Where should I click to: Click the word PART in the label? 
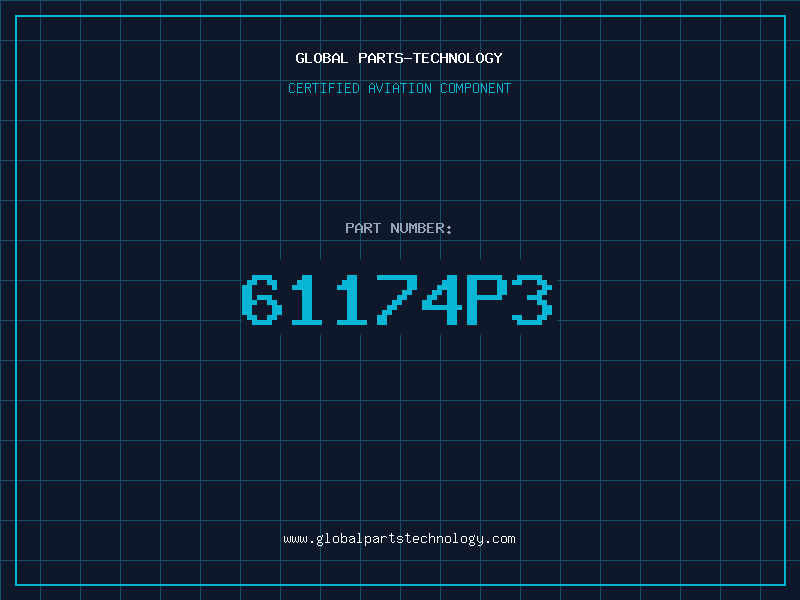point(363,228)
